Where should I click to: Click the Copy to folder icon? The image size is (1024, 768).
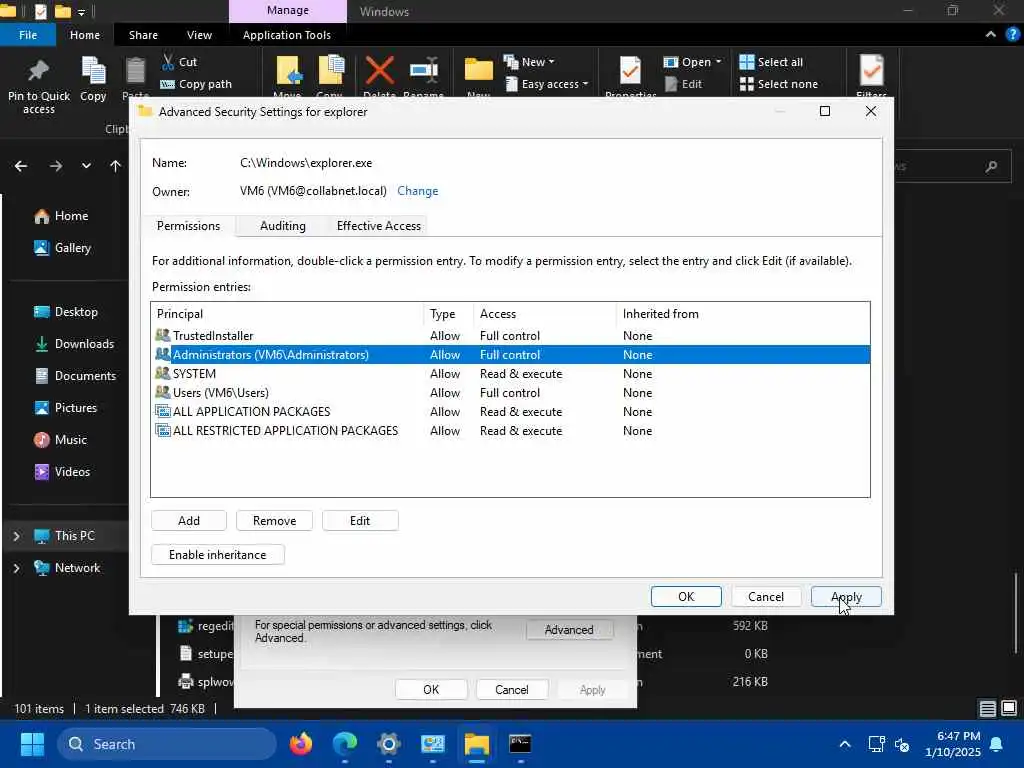[x=331, y=71]
